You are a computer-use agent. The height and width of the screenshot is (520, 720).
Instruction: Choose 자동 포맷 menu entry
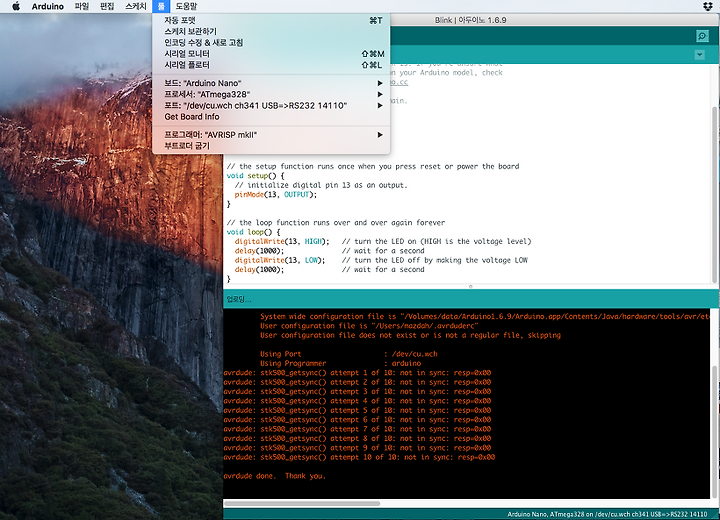[x=271, y=20]
